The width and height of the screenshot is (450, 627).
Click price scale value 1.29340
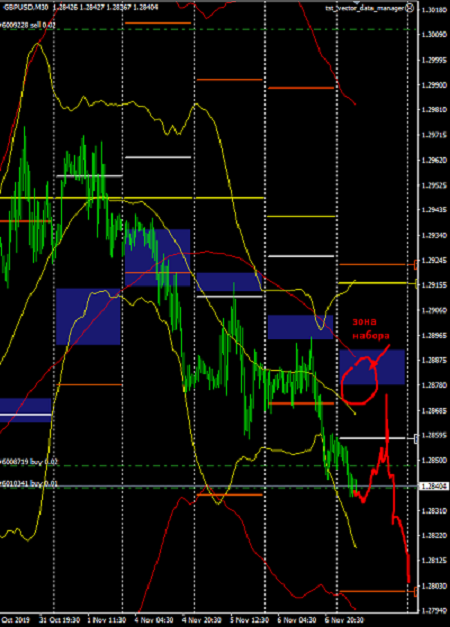pyautogui.click(x=434, y=235)
